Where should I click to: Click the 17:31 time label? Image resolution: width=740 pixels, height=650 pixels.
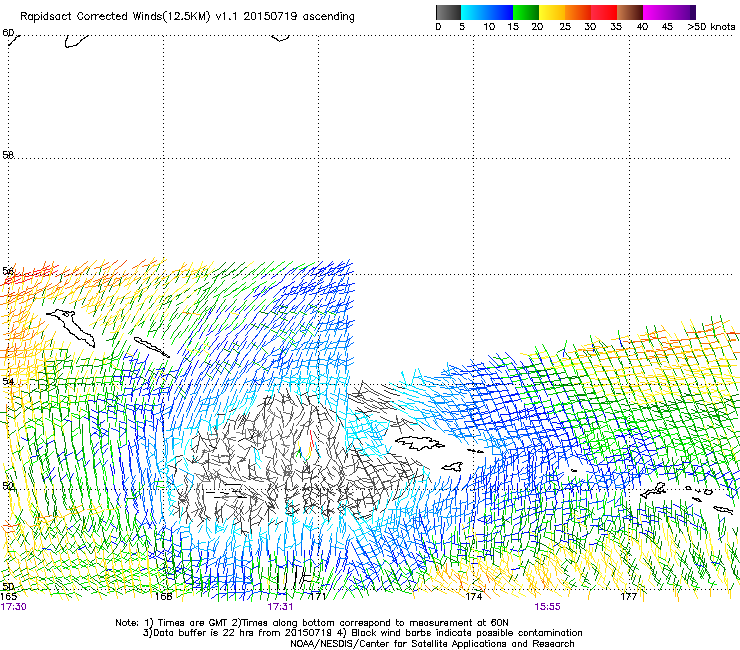point(280,607)
